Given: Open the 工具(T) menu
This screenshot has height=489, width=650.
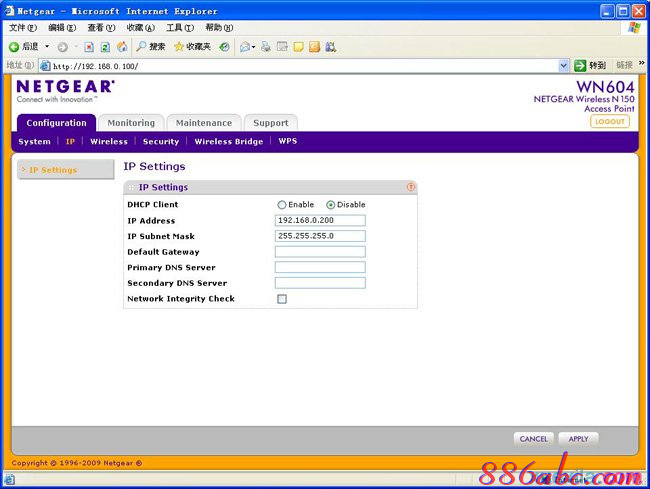Looking at the screenshot, I should tap(180, 28).
